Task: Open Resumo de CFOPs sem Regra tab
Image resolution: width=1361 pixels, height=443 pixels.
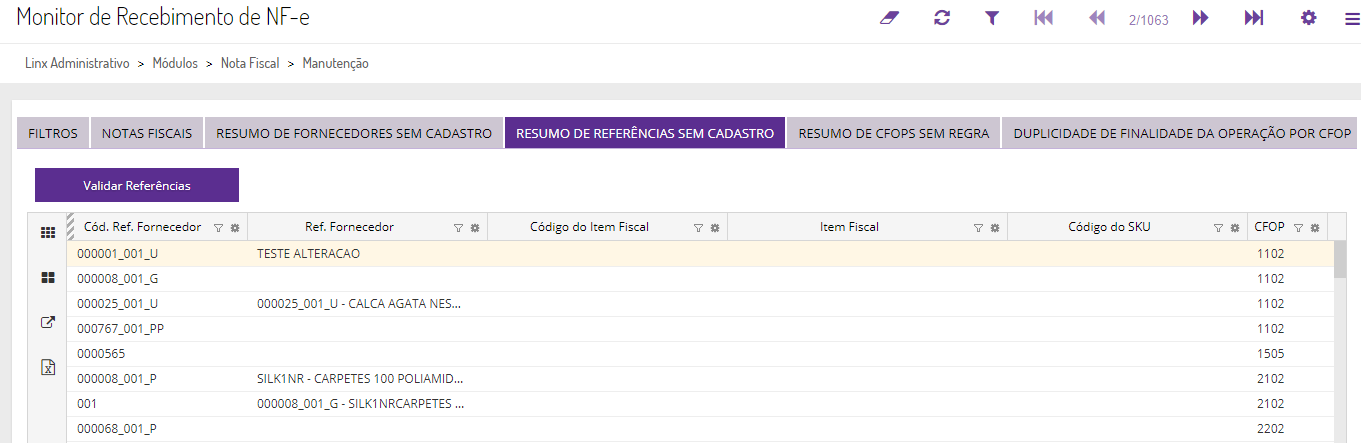Action: point(894,133)
